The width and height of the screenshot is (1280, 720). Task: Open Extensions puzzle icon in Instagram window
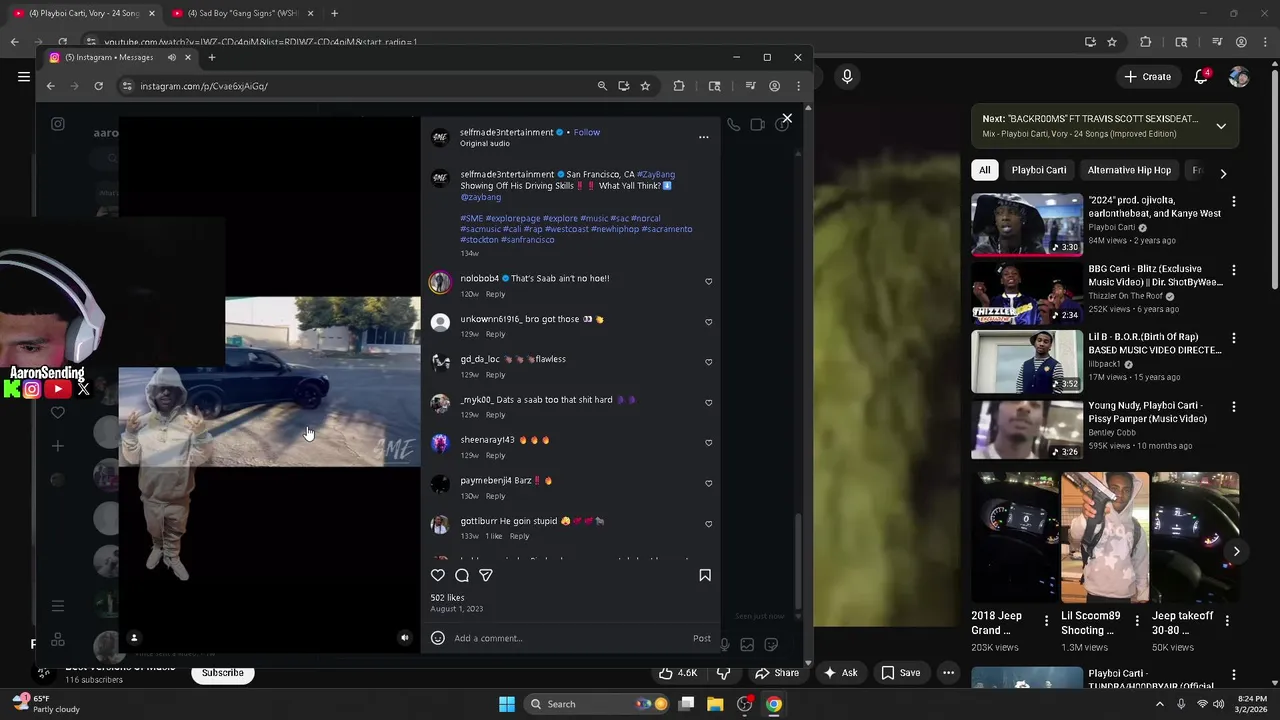[679, 86]
